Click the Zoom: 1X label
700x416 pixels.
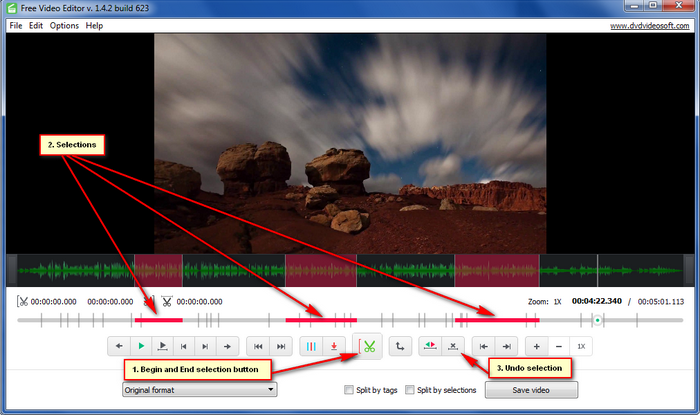(x=545, y=302)
